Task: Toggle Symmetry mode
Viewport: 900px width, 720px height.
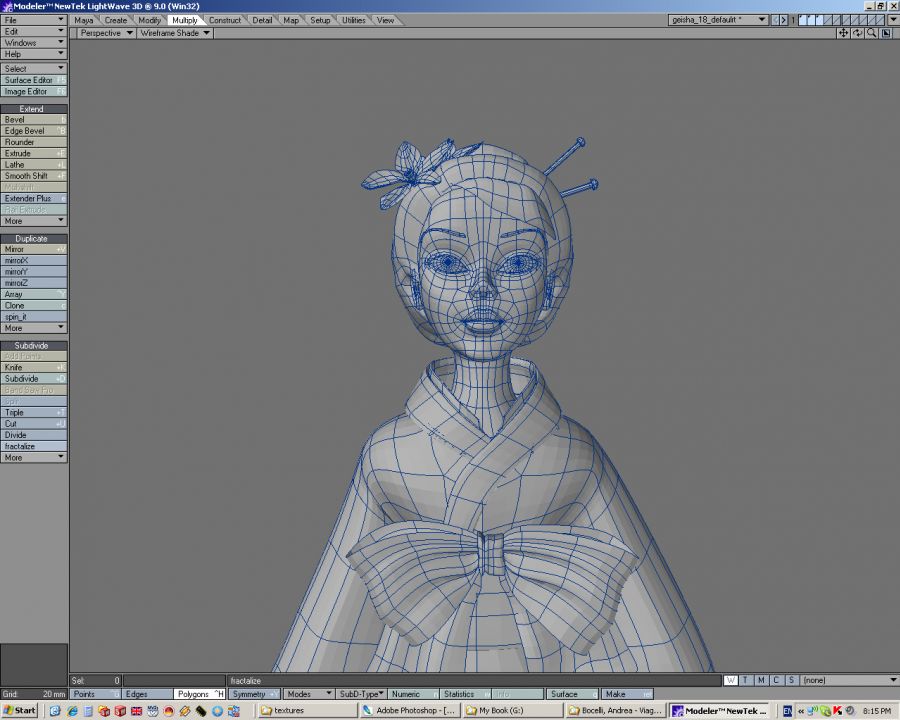Action: pos(254,694)
